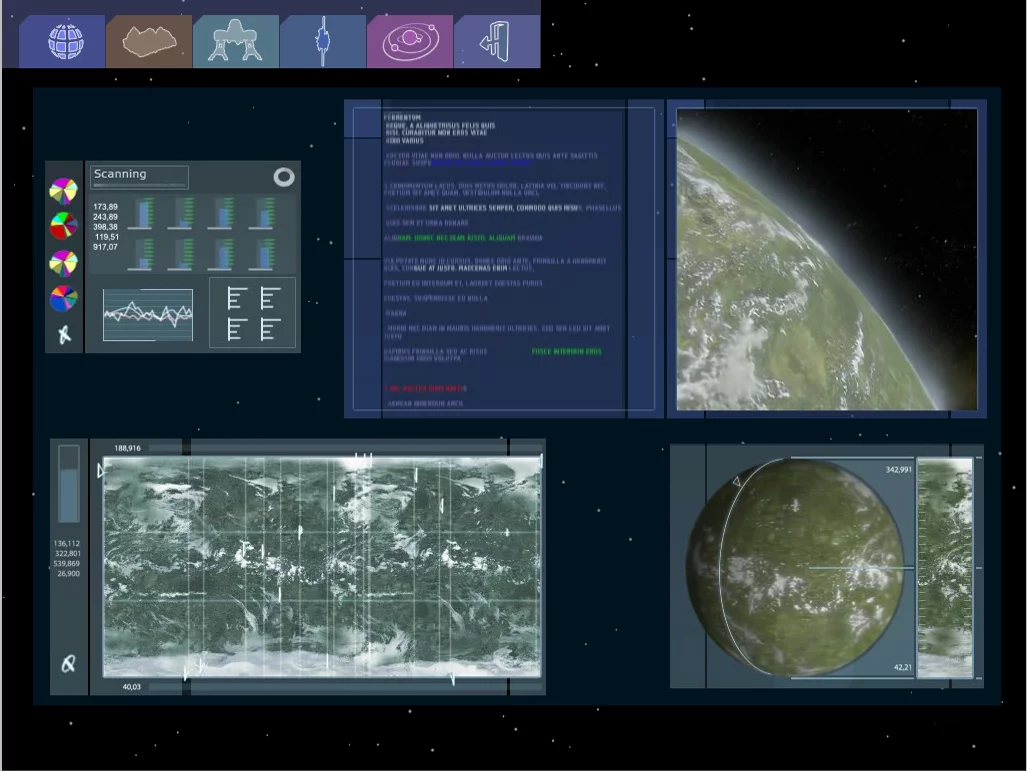Click the triangle marker on the globe outline
This screenshot has width=1027, height=771.
pos(736,481)
